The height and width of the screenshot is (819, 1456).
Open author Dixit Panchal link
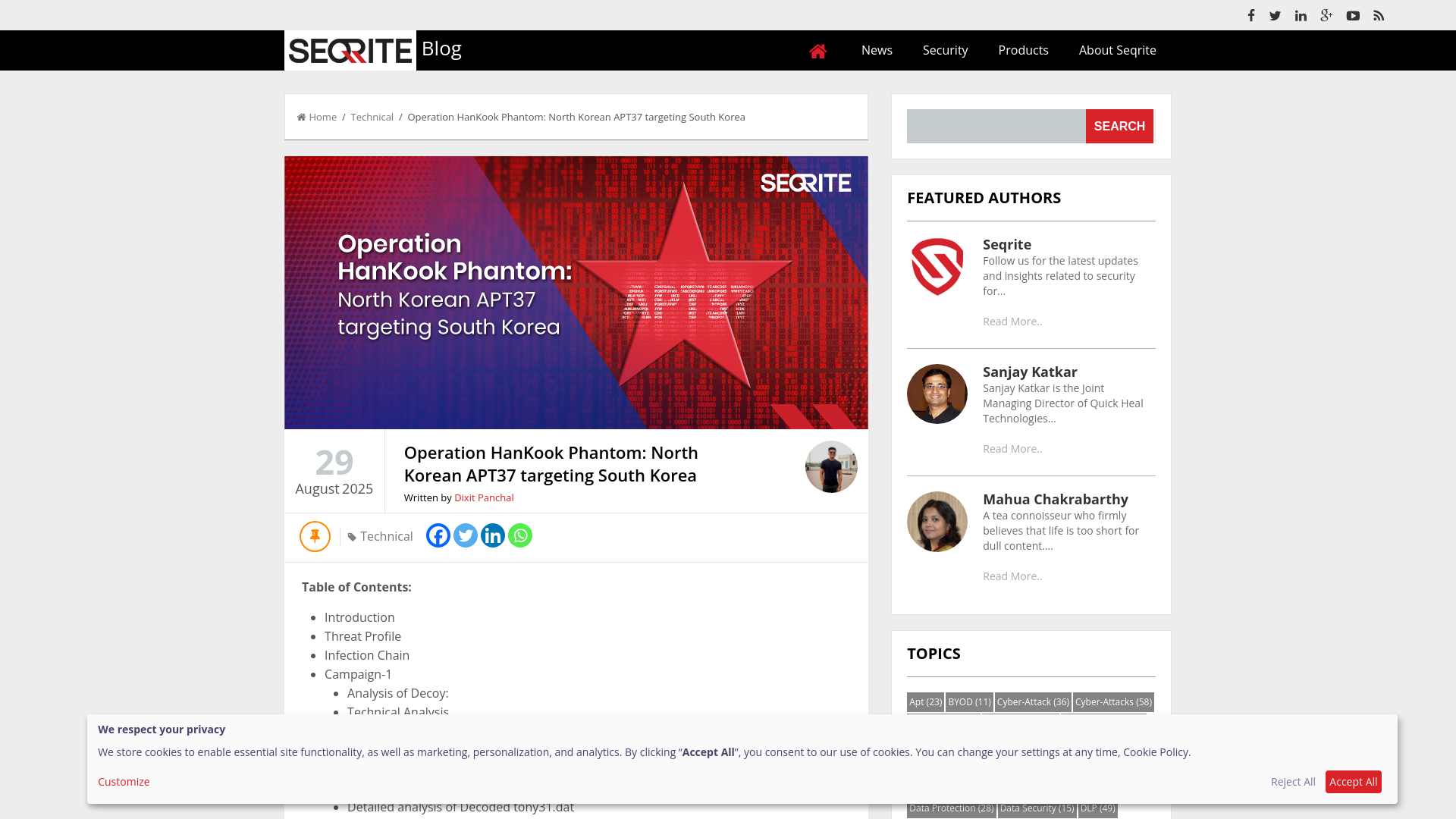pos(484,497)
